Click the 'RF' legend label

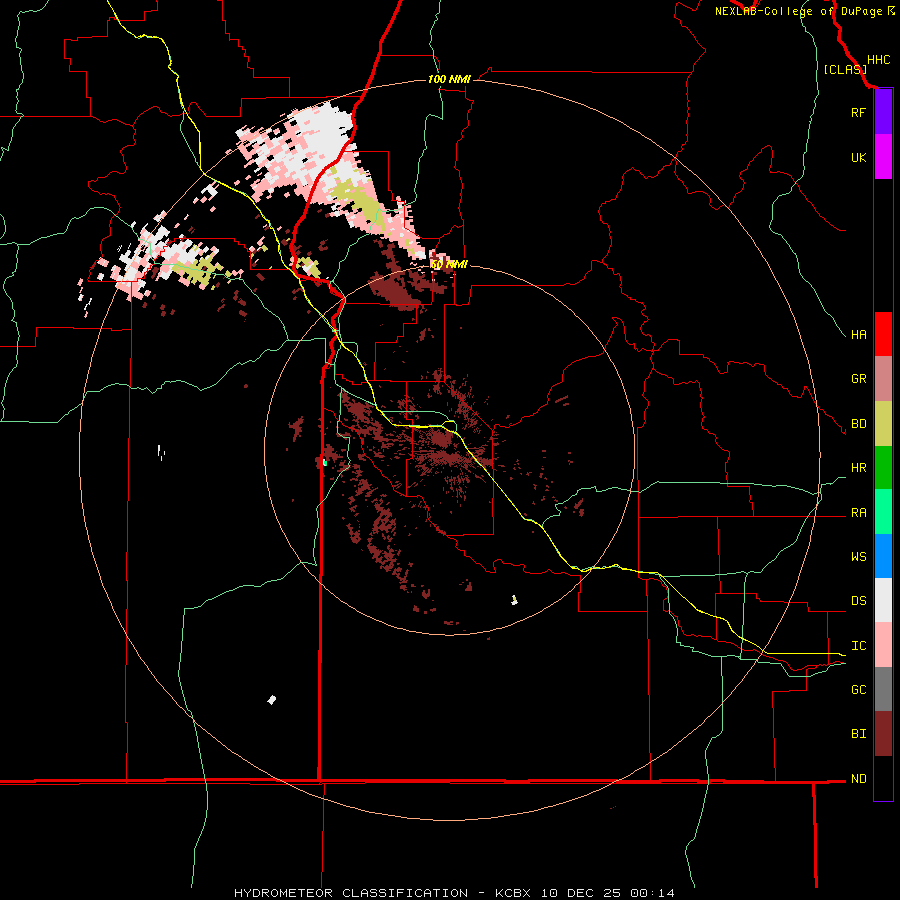(x=858, y=112)
